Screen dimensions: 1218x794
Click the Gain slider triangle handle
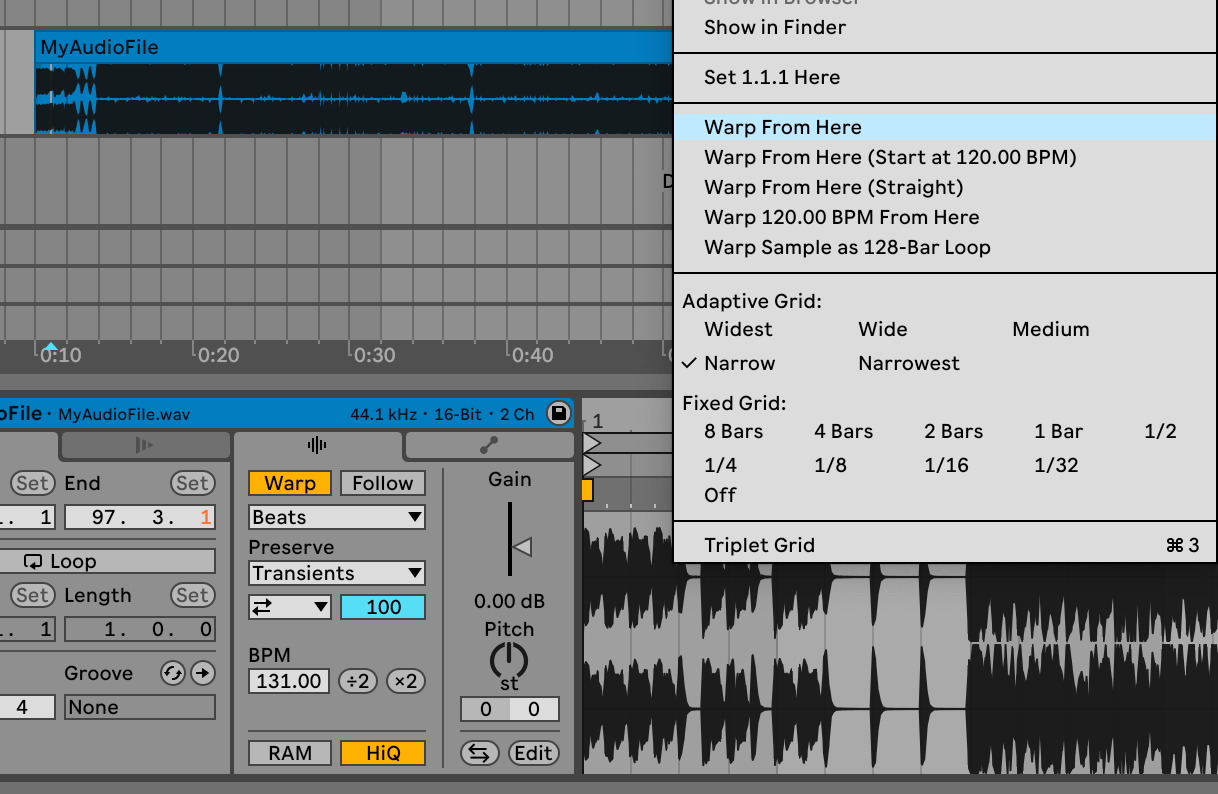point(522,545)
